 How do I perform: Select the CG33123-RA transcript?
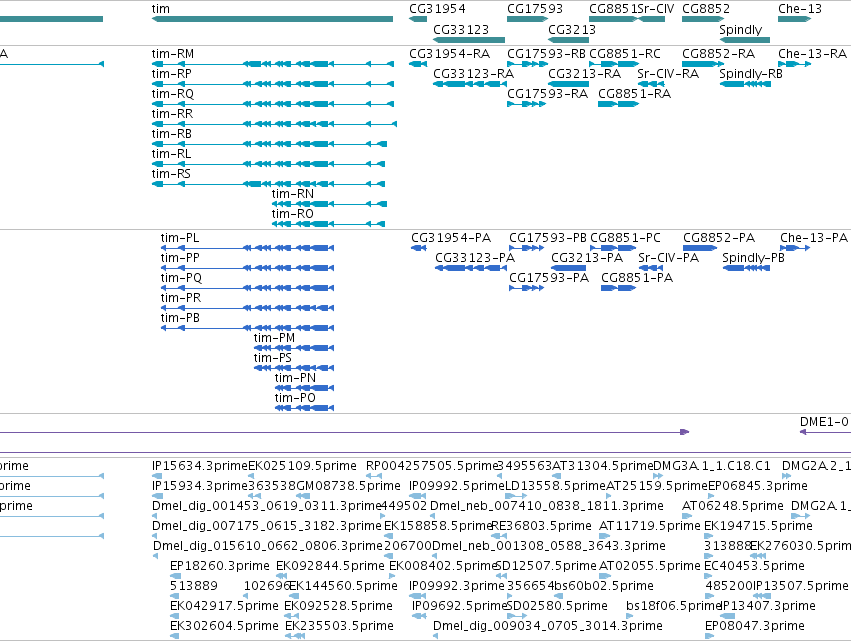tap(469, 84)
